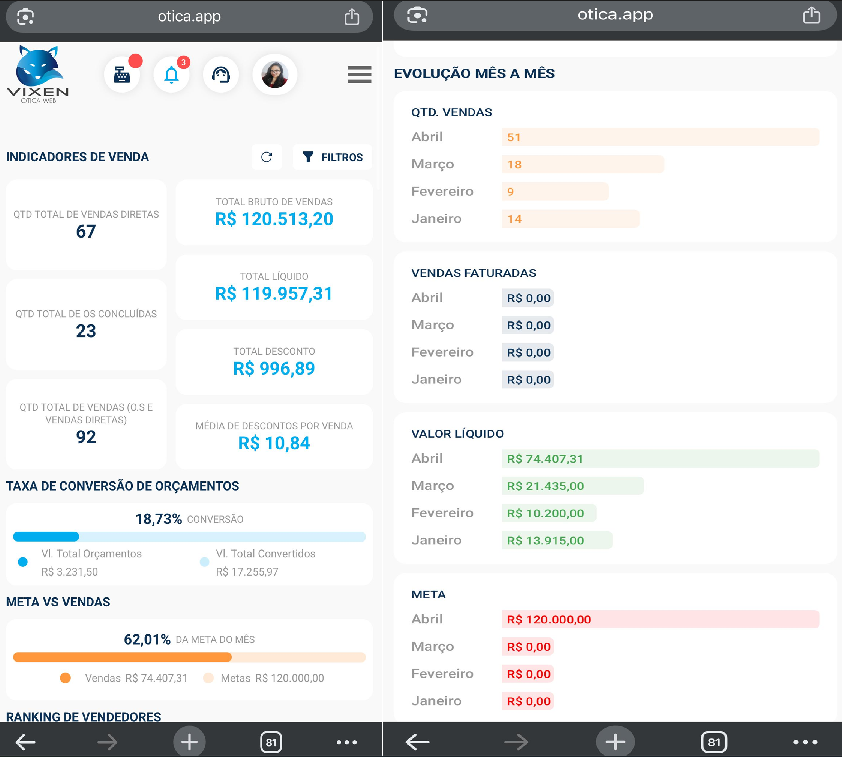
Task: Click the Abril bar under Qtd. Vendas
Action: click(x=660, y=137)
